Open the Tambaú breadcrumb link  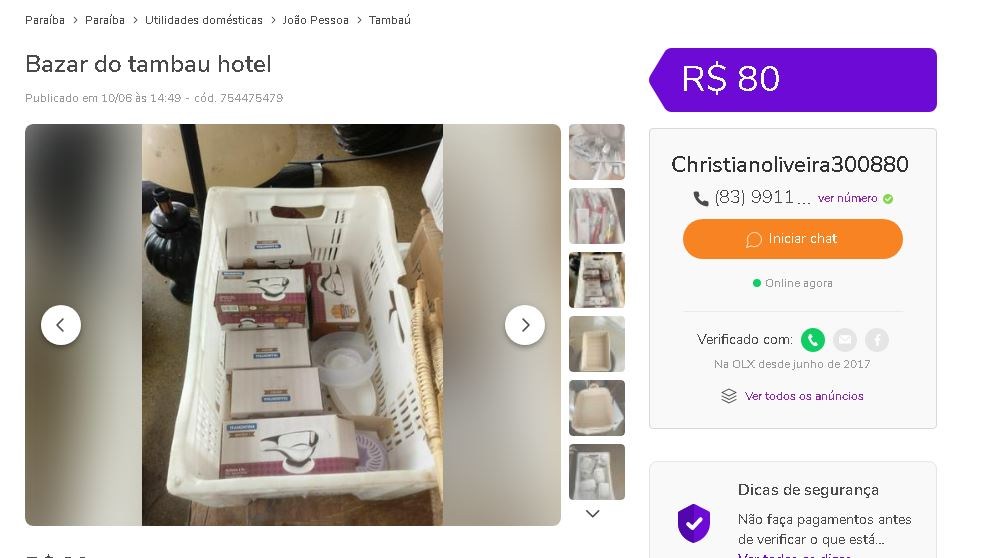pos(390,20)
